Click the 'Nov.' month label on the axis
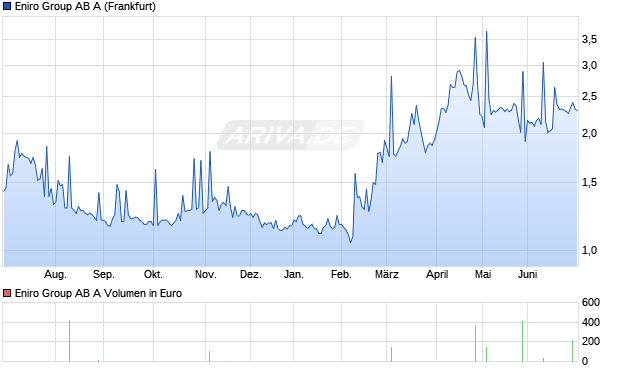Image resolution: width=620 pixels, height=371 pixels. pyautogui.click(x=206, y=274)
